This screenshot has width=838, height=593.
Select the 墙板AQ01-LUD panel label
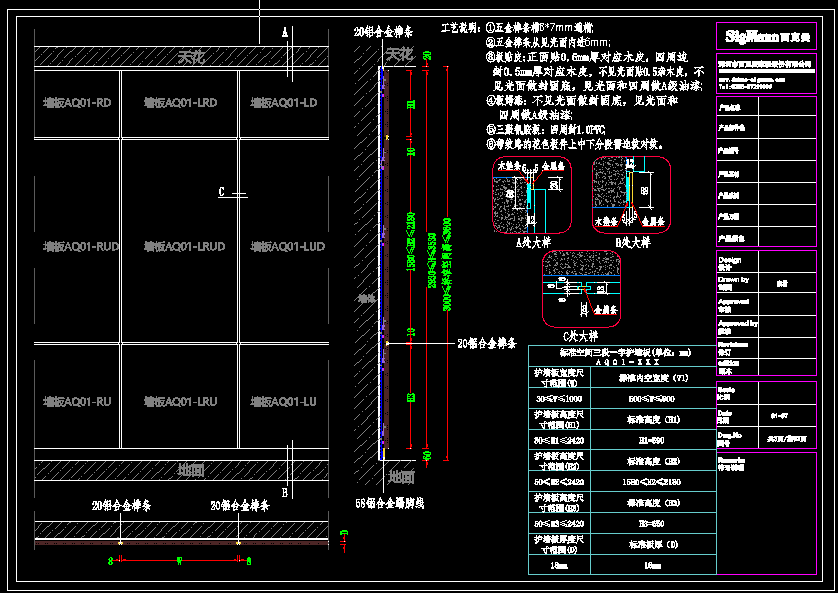287,247
